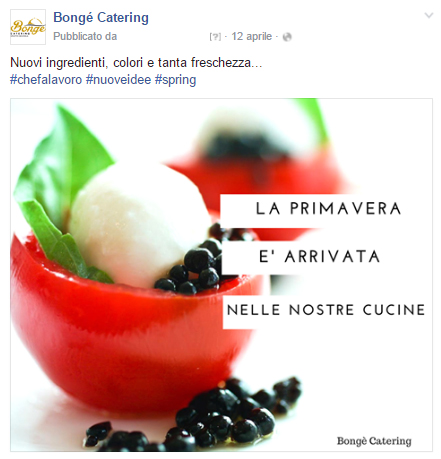Click the Bongè Catering watermark in photo
The width and height of the screenshot is (441, 459).
coord(374,441)
